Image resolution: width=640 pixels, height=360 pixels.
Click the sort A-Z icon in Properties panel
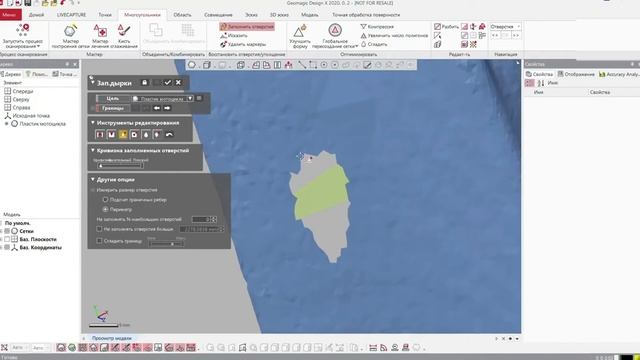pyautogui.click(x=541, y=83)
